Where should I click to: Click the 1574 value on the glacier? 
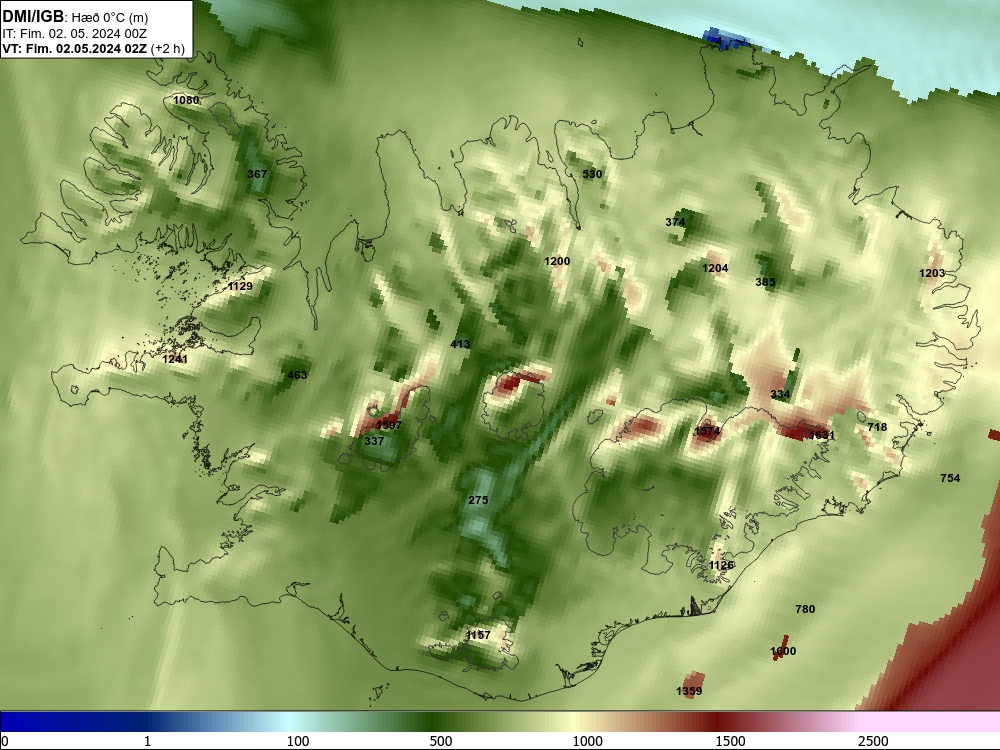(x=707, y=432)
